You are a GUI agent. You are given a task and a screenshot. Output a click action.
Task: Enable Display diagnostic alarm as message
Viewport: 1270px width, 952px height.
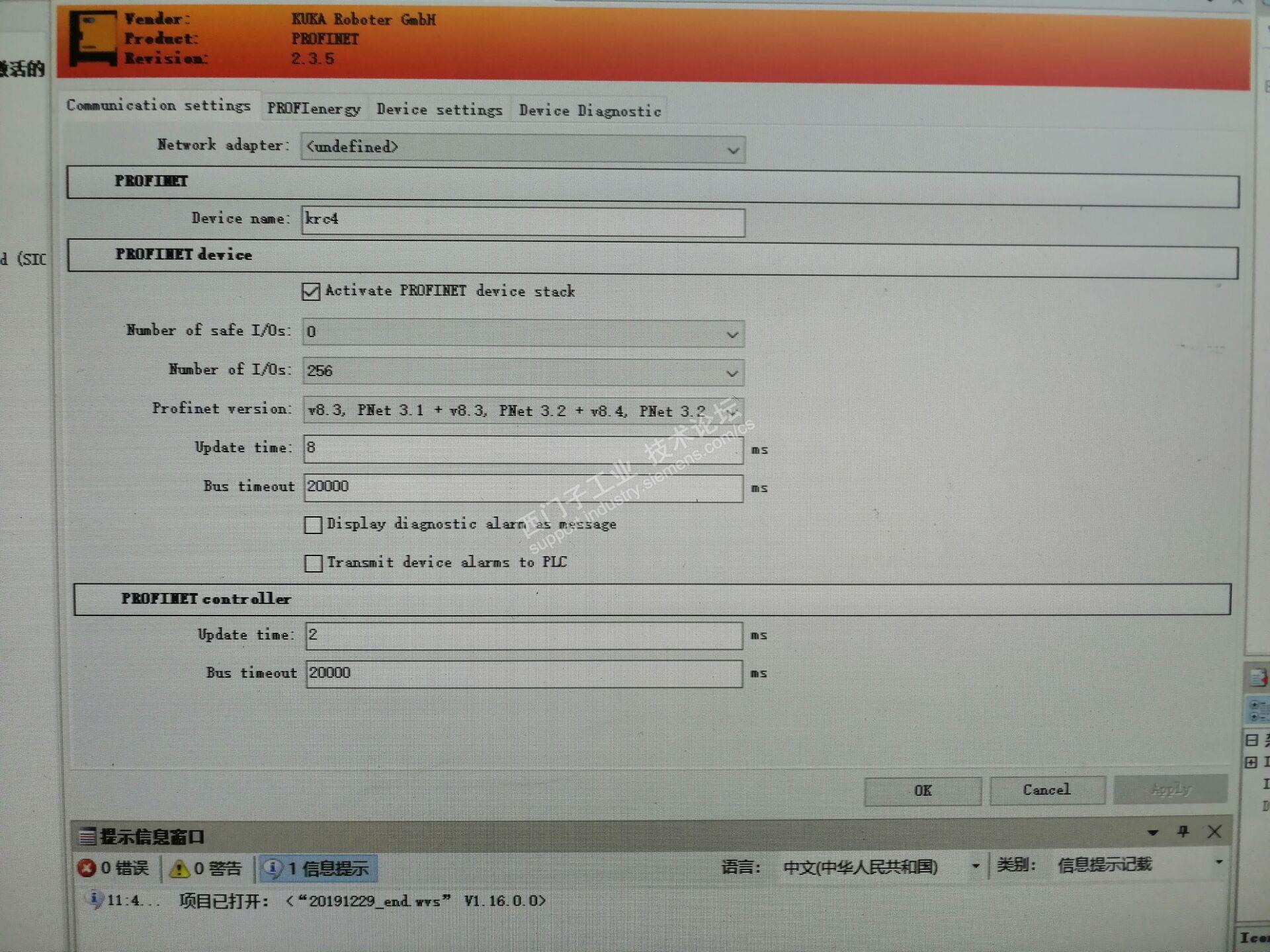tap(313, 525)
